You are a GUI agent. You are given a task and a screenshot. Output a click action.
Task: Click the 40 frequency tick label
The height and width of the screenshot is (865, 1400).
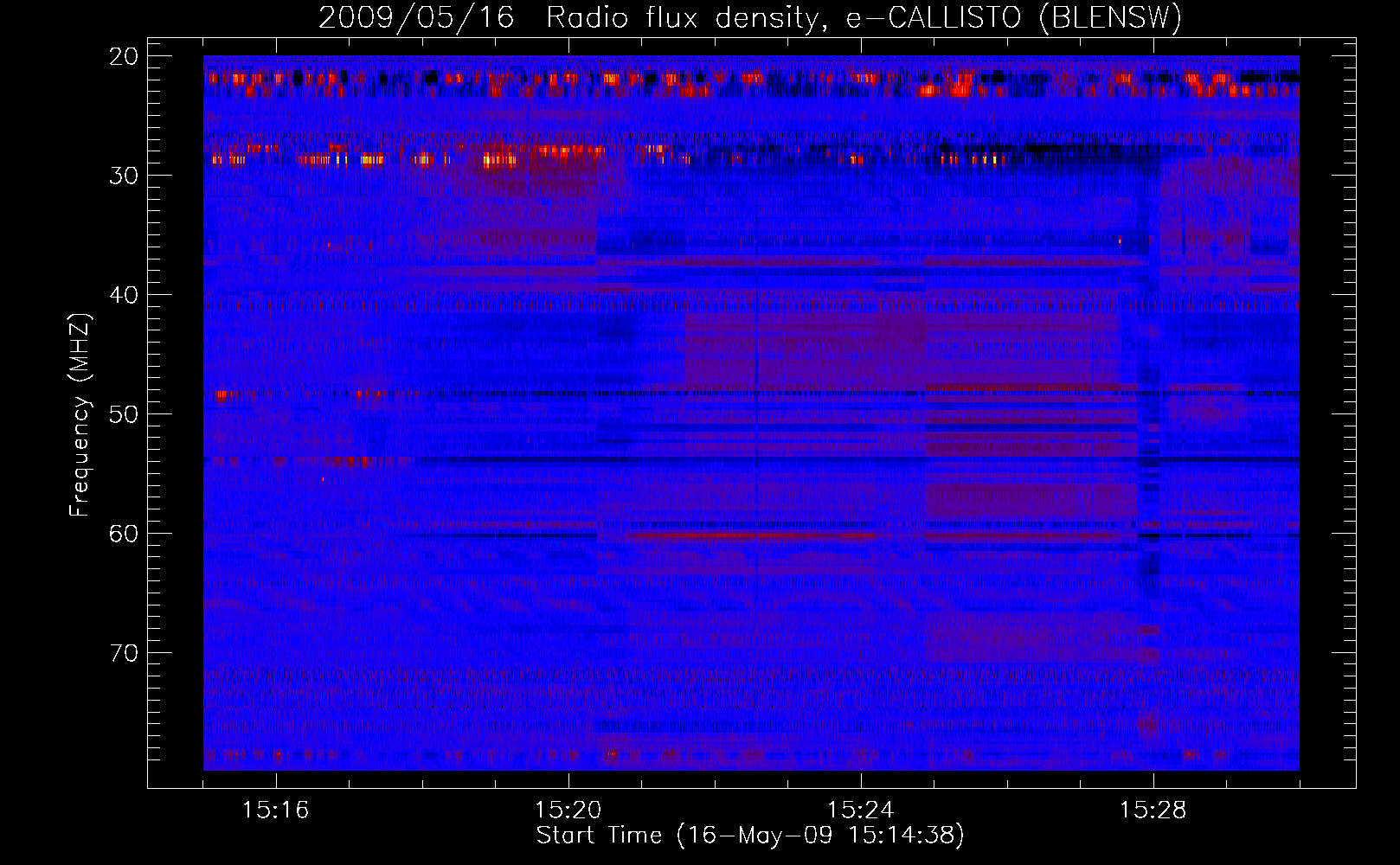click(x=125, y=295)
